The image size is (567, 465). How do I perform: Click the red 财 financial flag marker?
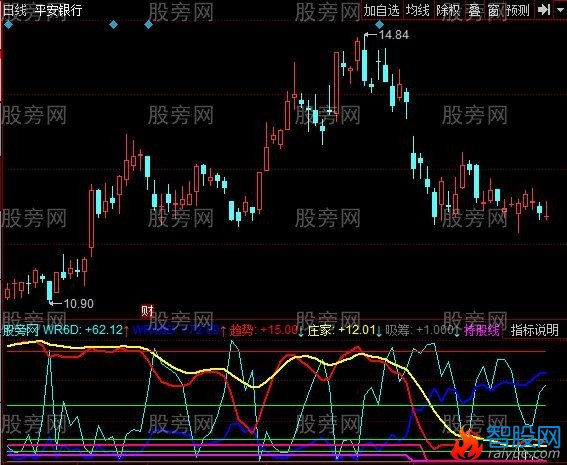pos(148,311)
